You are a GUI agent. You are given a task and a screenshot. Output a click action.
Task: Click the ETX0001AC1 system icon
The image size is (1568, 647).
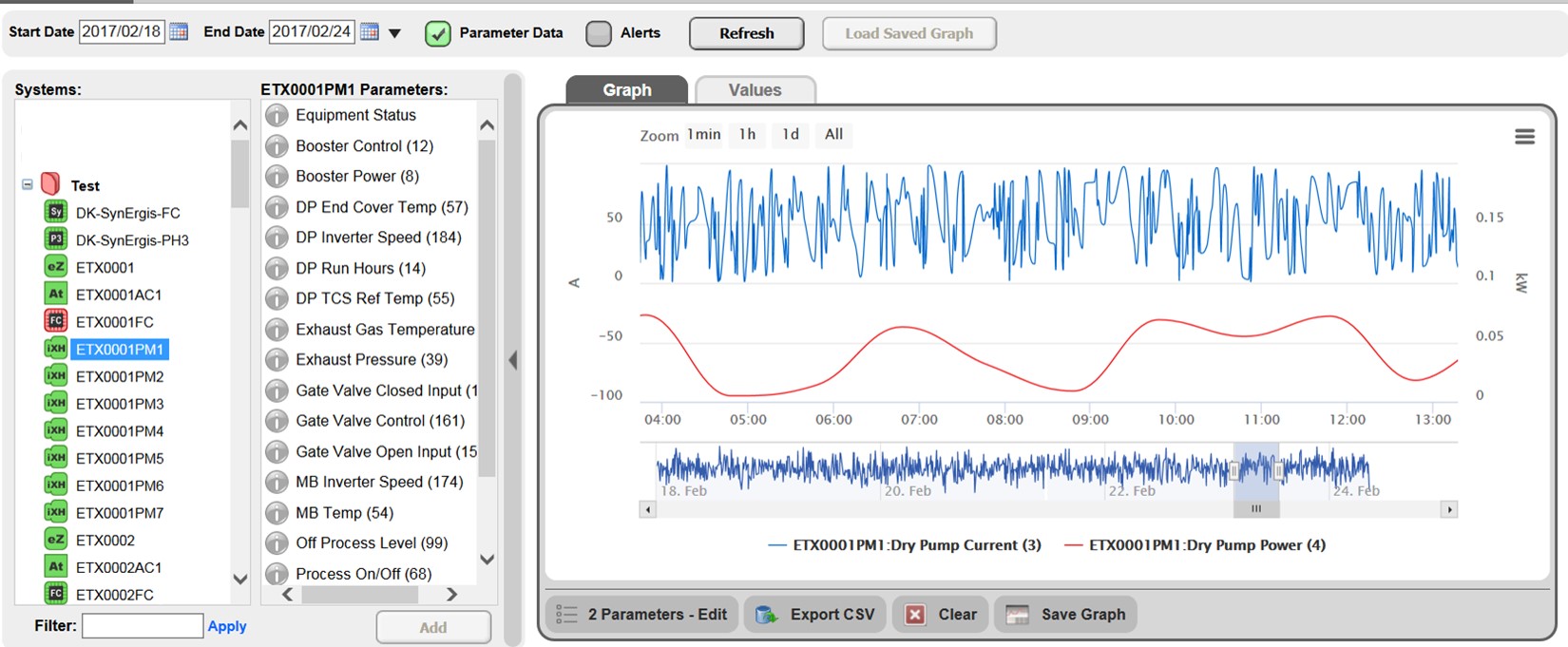pos(56,295)
